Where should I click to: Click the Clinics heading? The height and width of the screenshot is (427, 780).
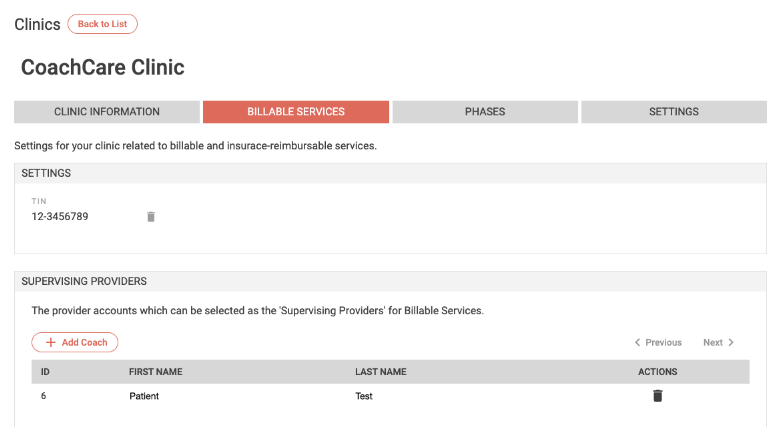point(37,24)
